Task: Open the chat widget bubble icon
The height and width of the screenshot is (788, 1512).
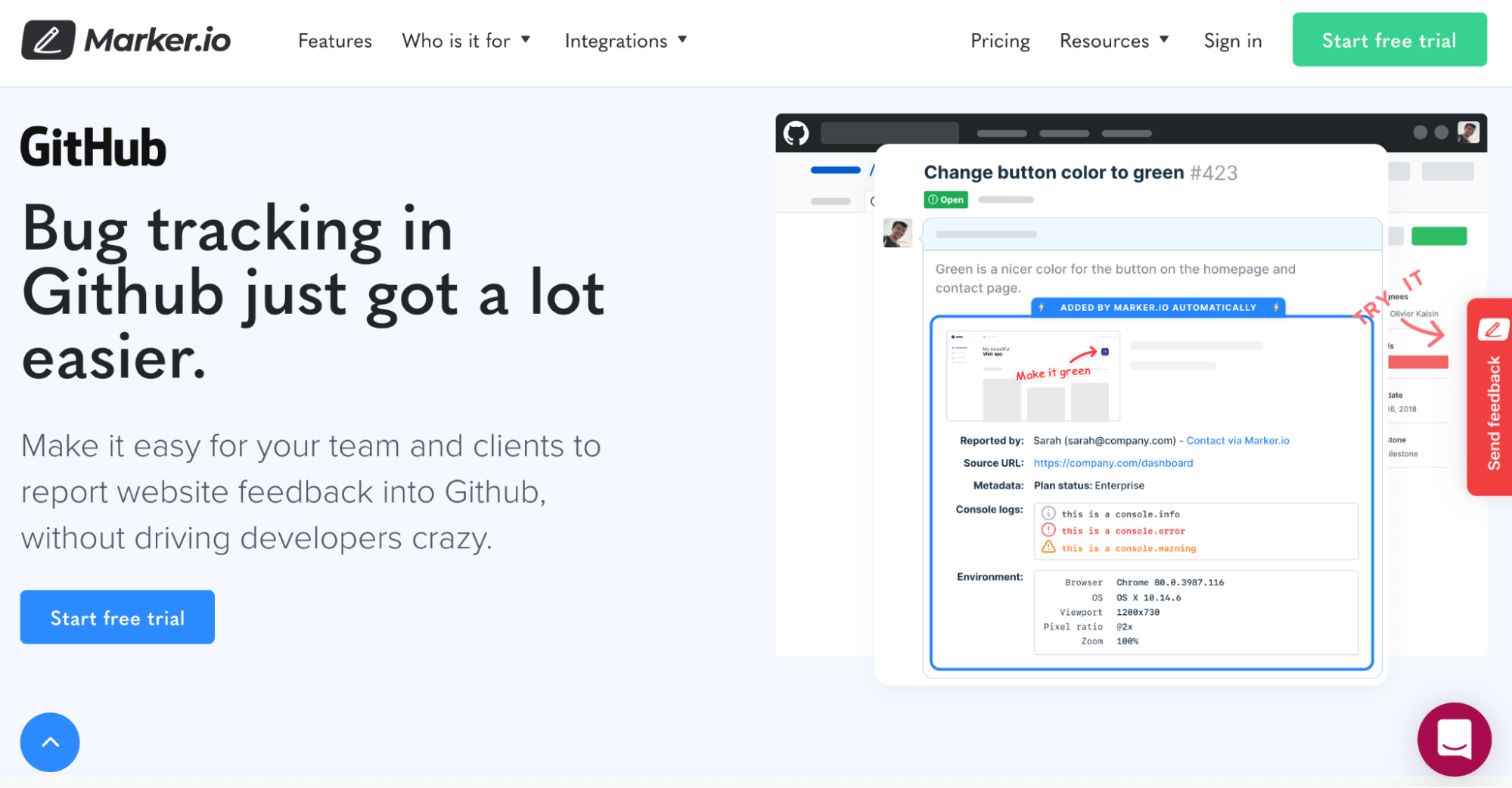Action: 1454,739
